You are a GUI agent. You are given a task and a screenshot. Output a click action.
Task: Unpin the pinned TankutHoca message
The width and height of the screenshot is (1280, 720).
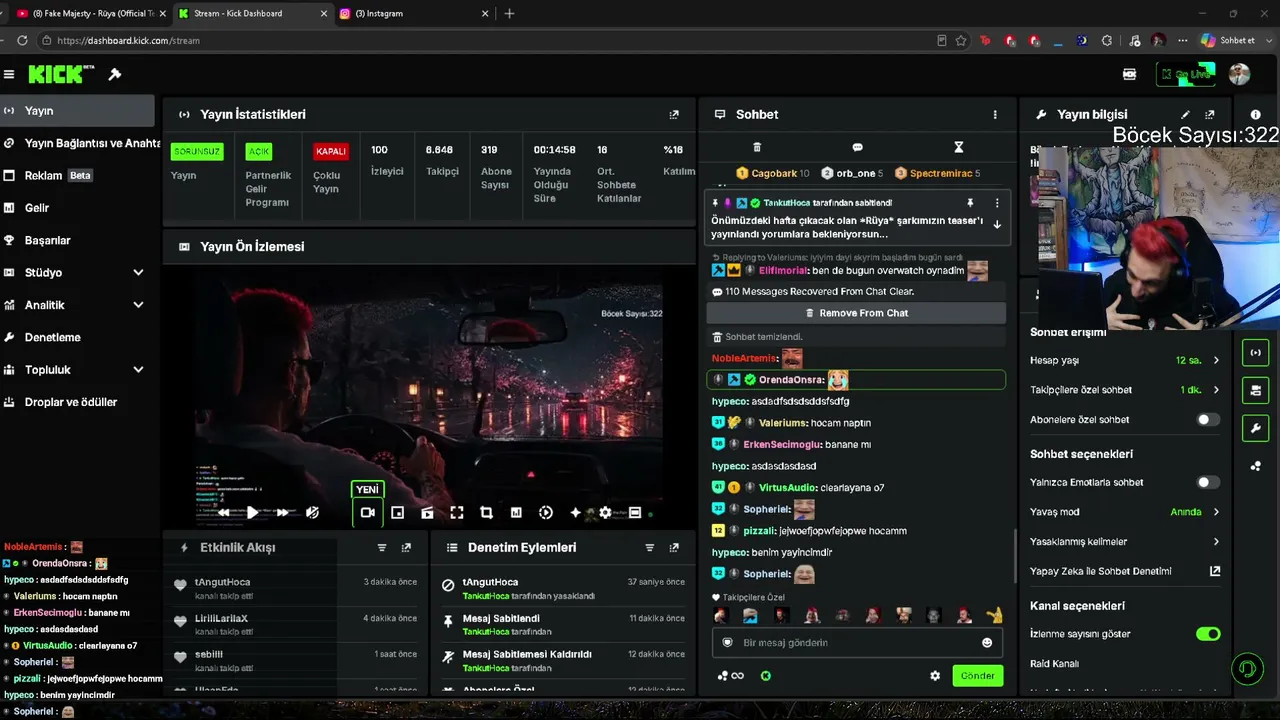point(969,203)
